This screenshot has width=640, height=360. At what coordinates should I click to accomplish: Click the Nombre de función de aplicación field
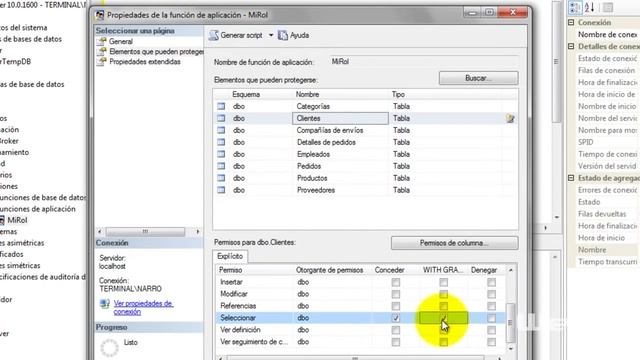coord(424,62)
